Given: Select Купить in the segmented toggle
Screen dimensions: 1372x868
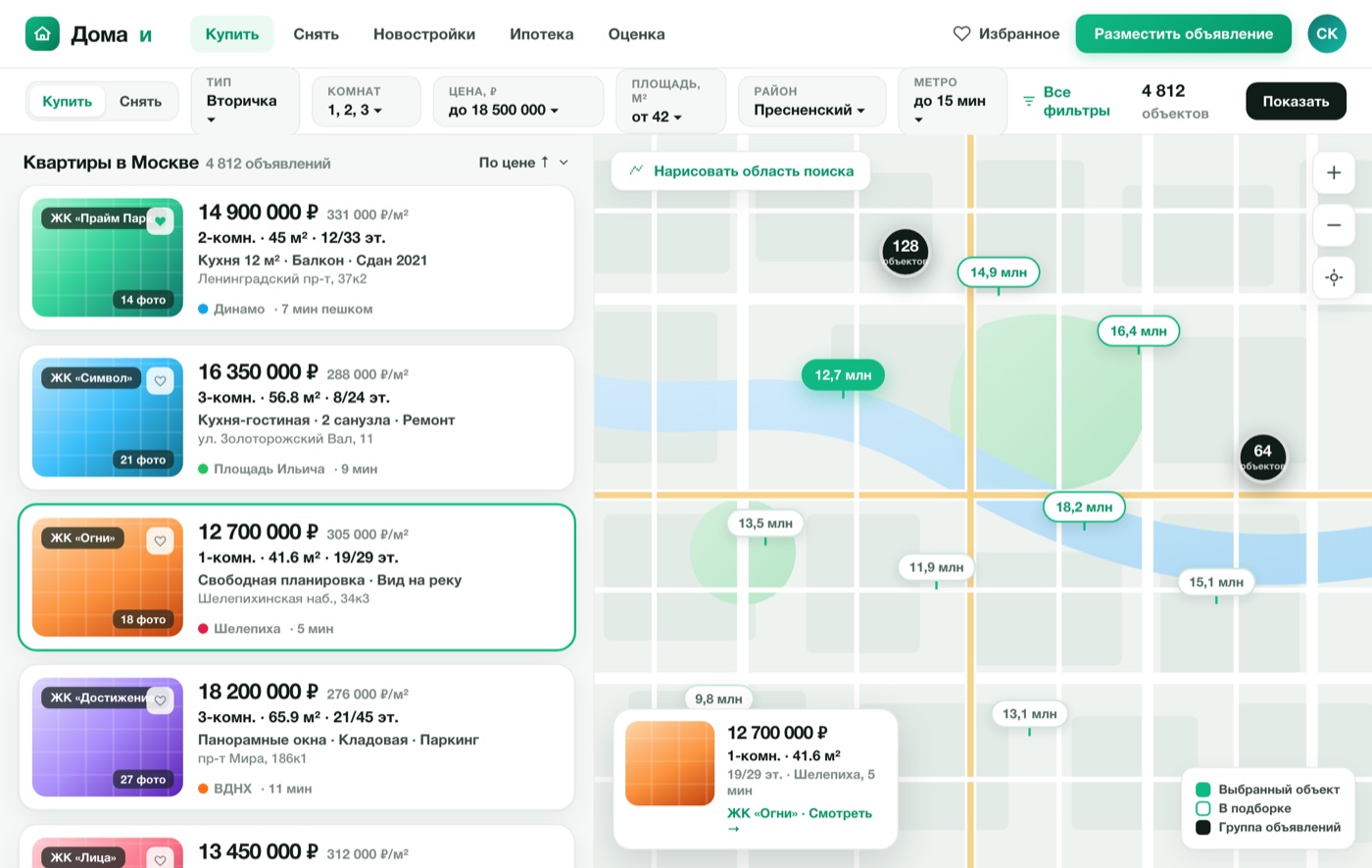Looking at the screenshot, I should (68, 101).
